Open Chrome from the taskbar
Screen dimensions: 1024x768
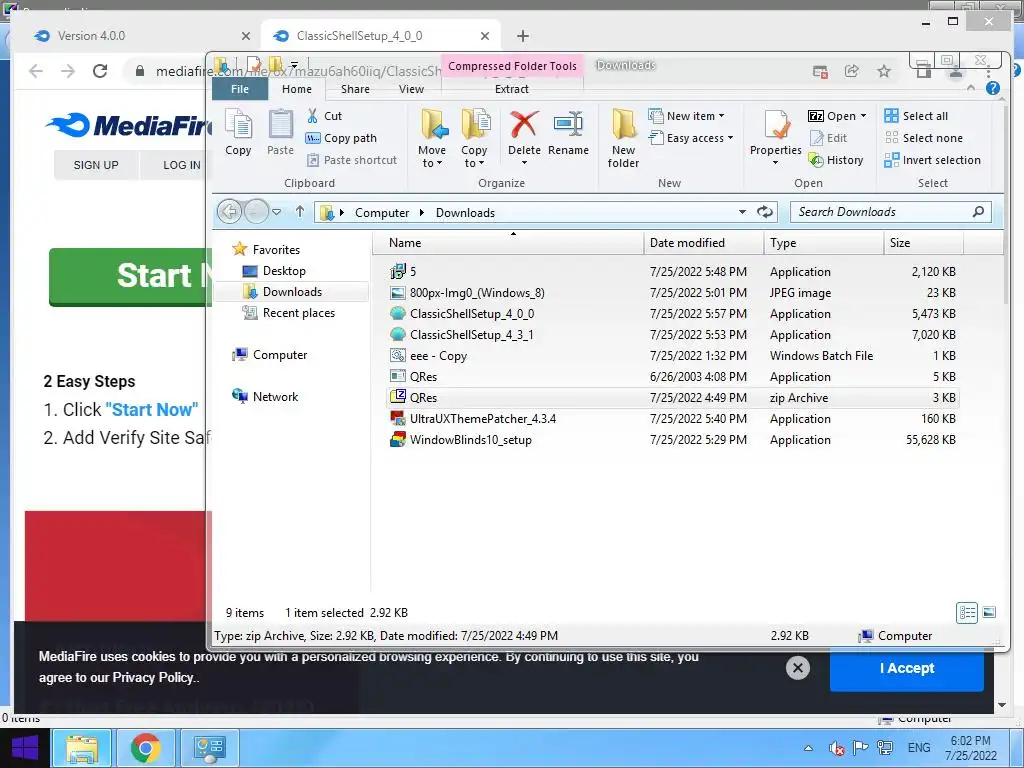145,748
